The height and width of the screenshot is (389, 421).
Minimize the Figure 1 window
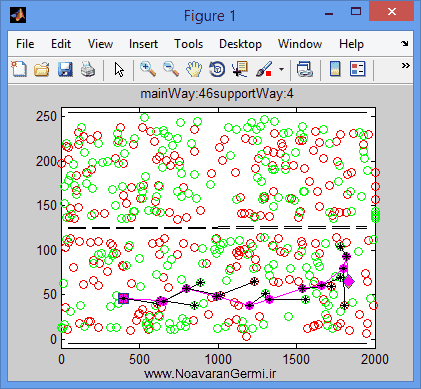[329, 13]
